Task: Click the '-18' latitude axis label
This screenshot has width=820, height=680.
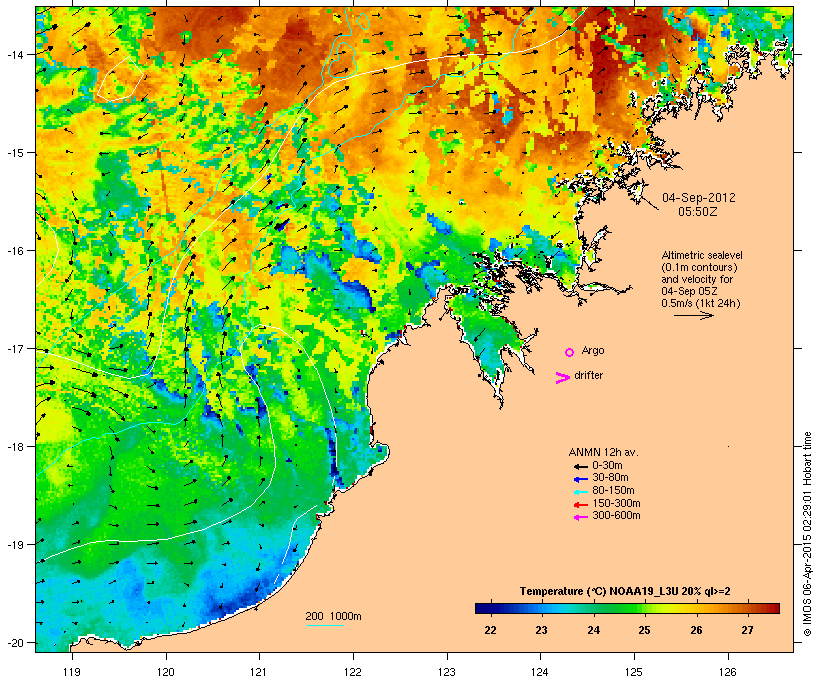Action: point(14,447)
